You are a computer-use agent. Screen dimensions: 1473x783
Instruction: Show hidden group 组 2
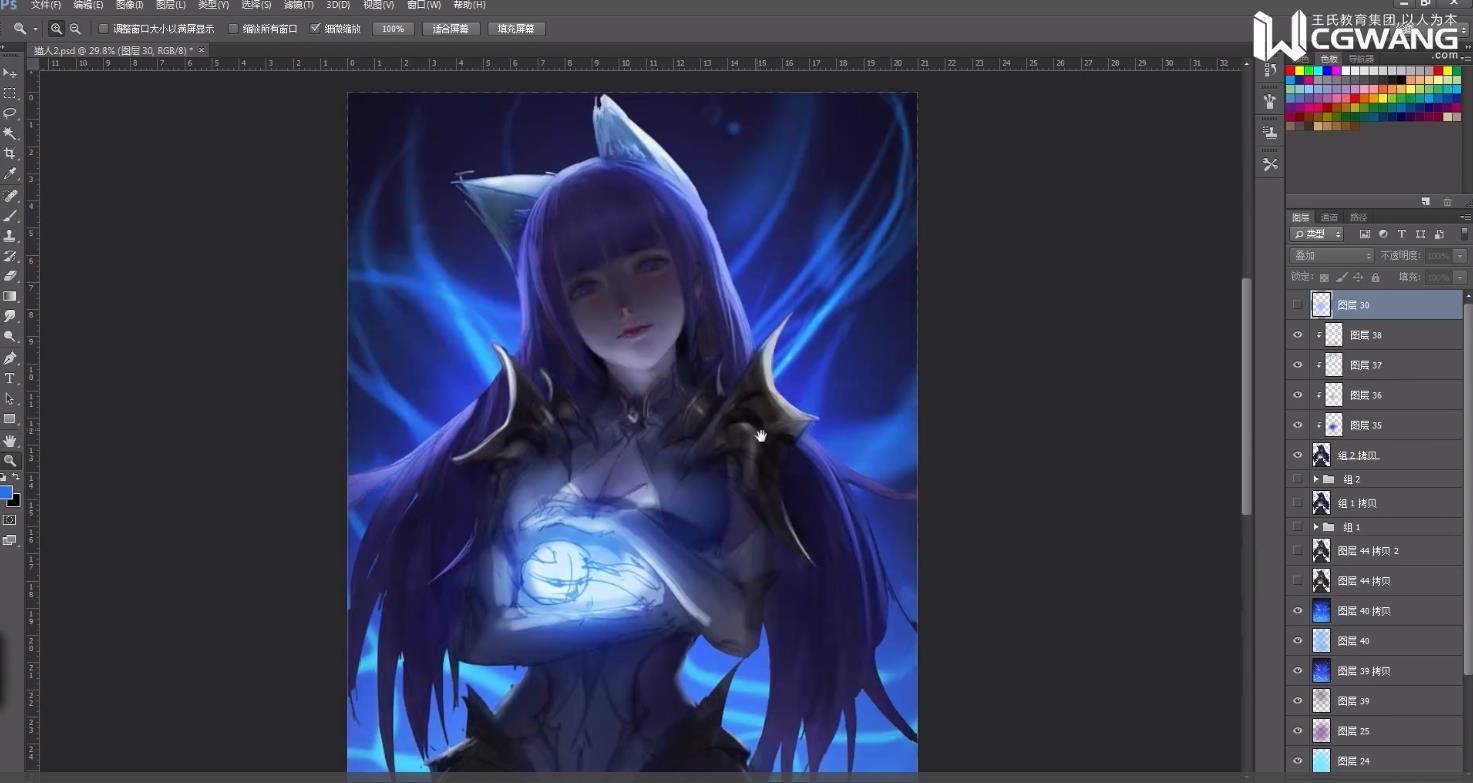click(x=1297, y=479)
